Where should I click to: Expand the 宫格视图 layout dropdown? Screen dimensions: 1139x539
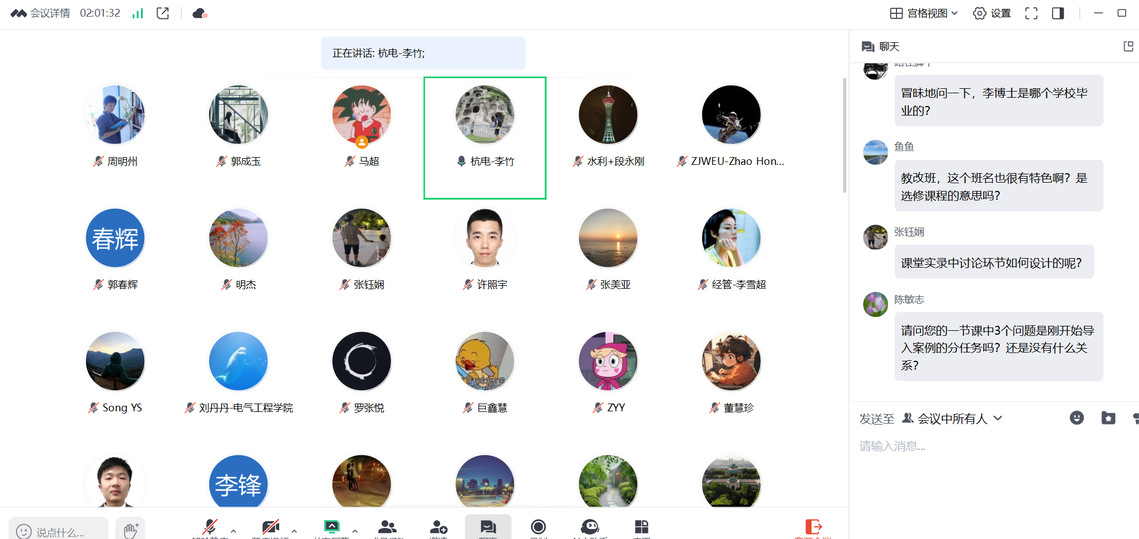pos(924,13)
